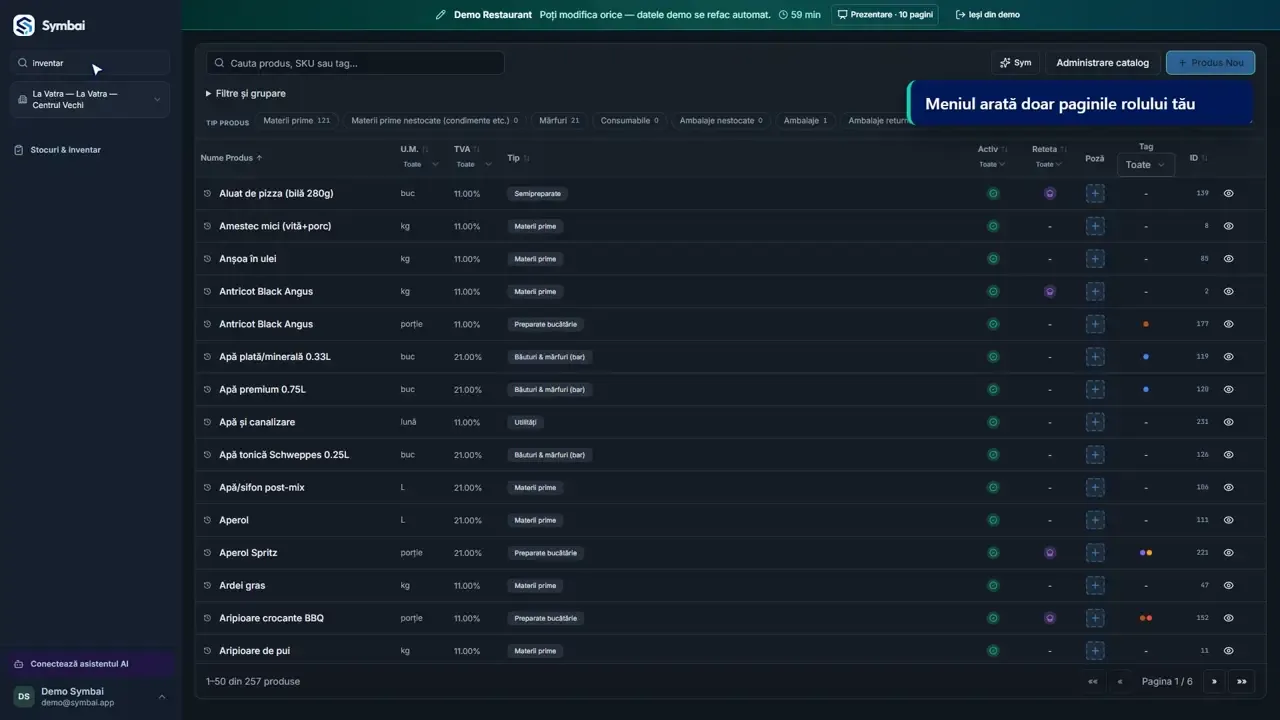Click the exit icon for Ieși din demo

(x=961, y=15)
